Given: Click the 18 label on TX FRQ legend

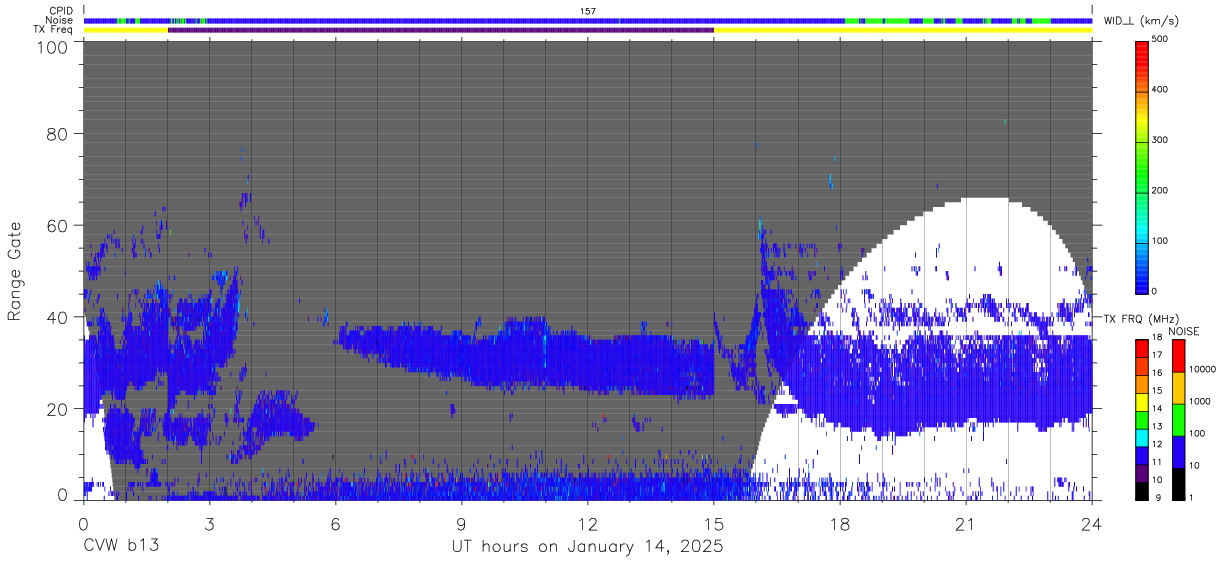Looking at the screenshot, I should point(1155,339).
